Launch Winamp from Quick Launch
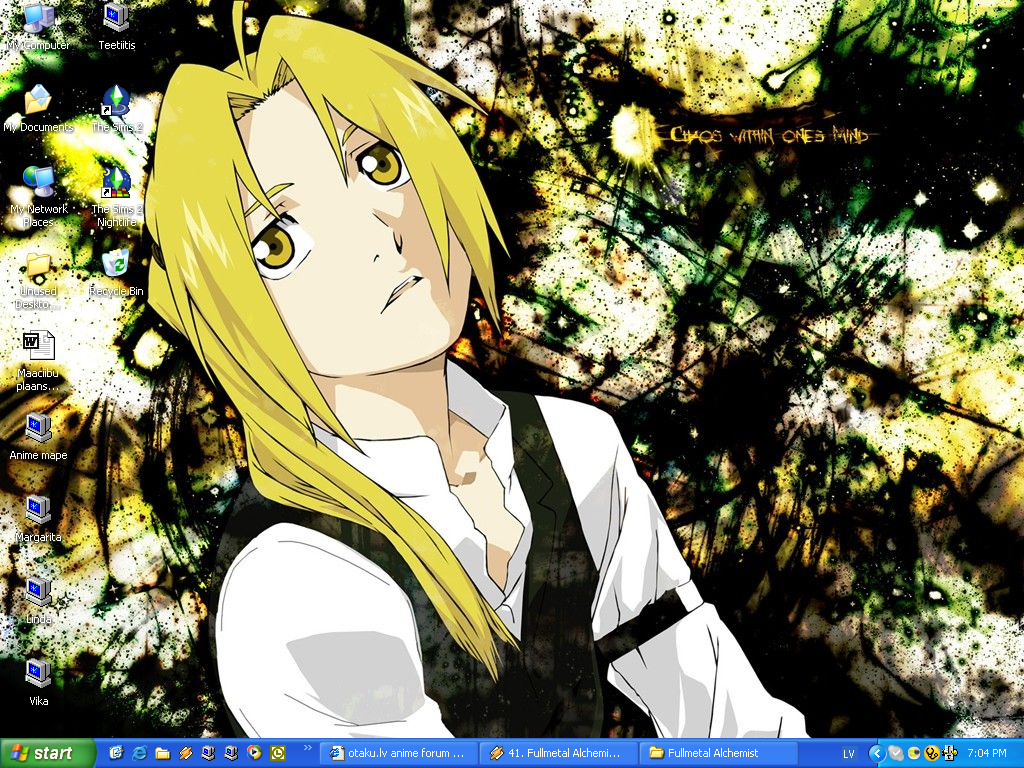This screenshot has width=1024, height=768. [x=185, y=753]
